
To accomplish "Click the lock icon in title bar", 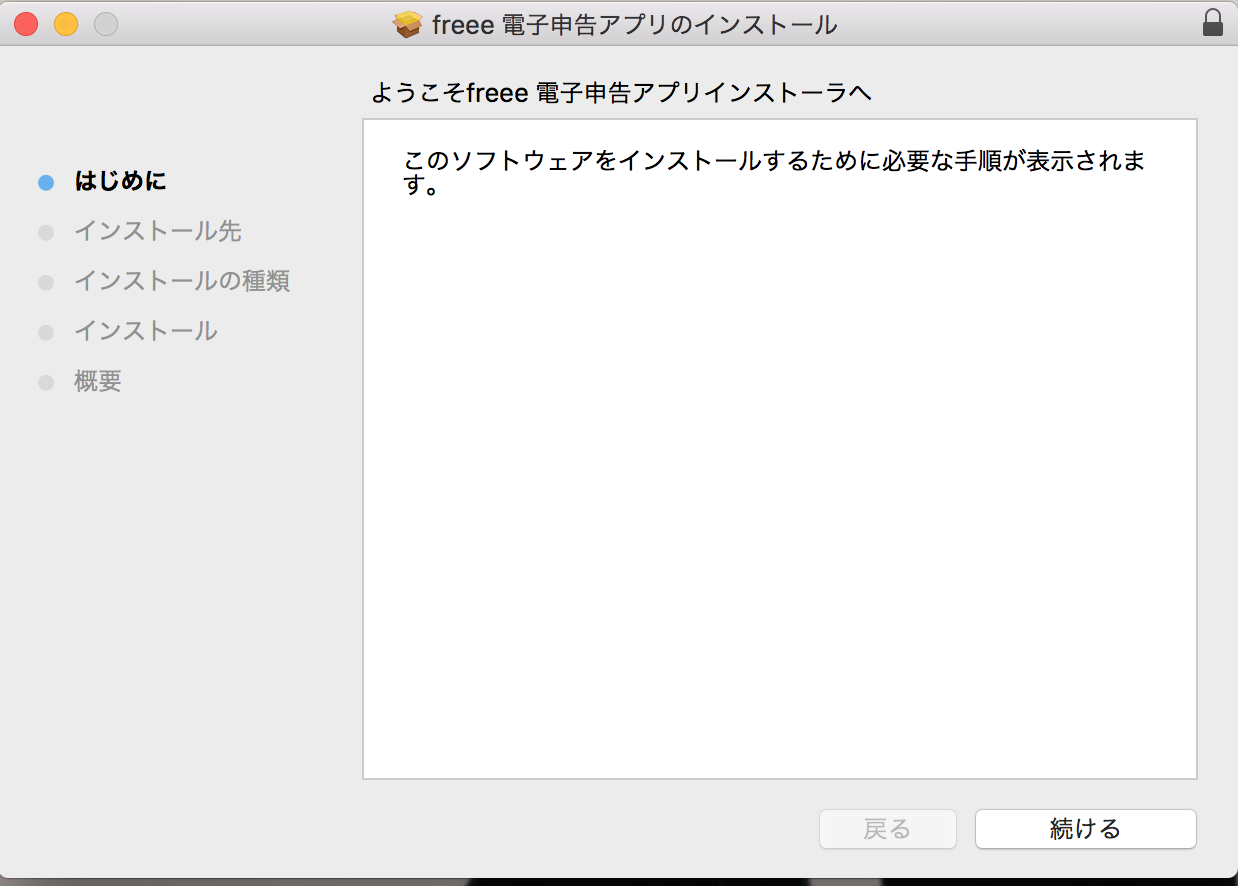I will (x=1213, y=23).
